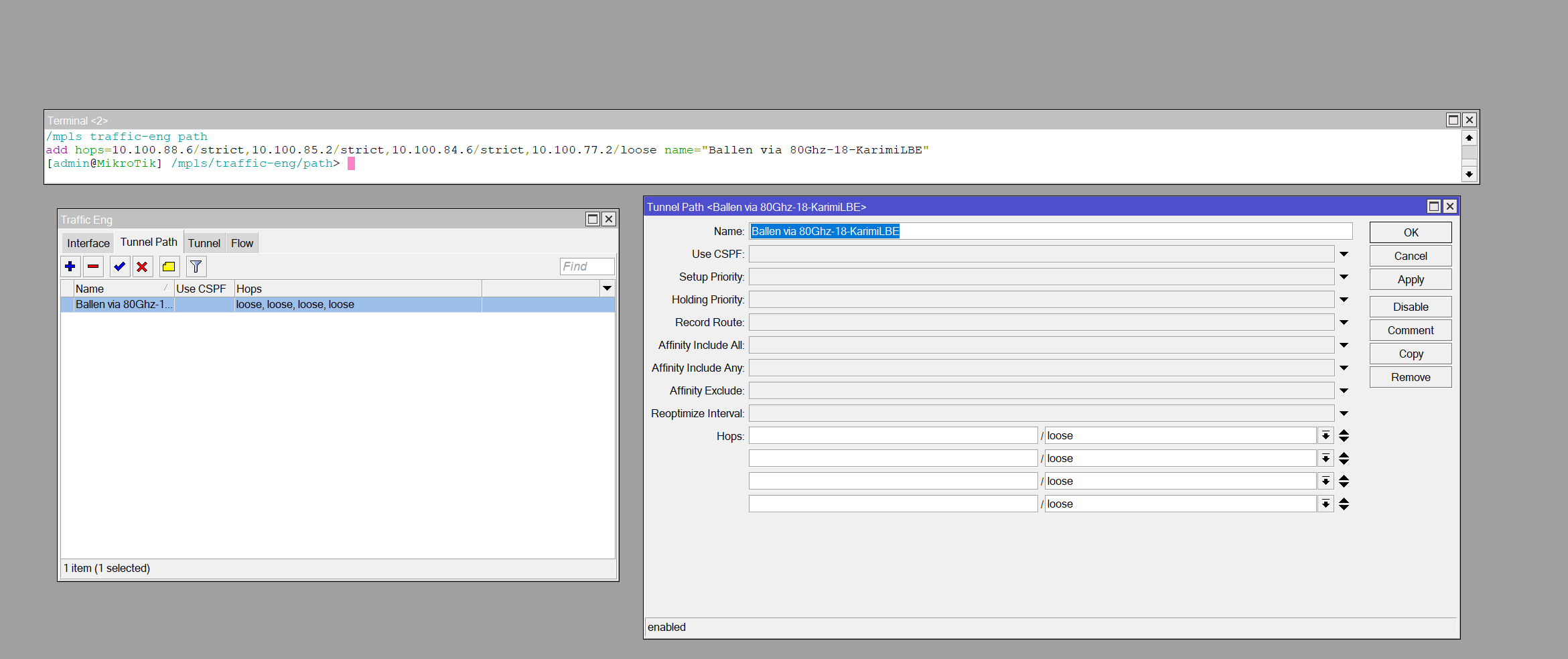Viewport: 1568px width, 659px height.
Task: Click the first Hops address field
Action: [893, 436]
